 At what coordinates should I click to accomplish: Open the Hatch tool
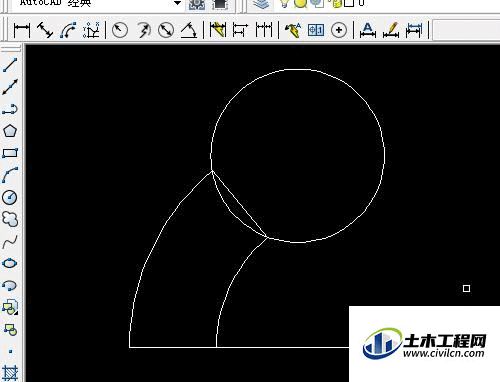tap(10, 373)
